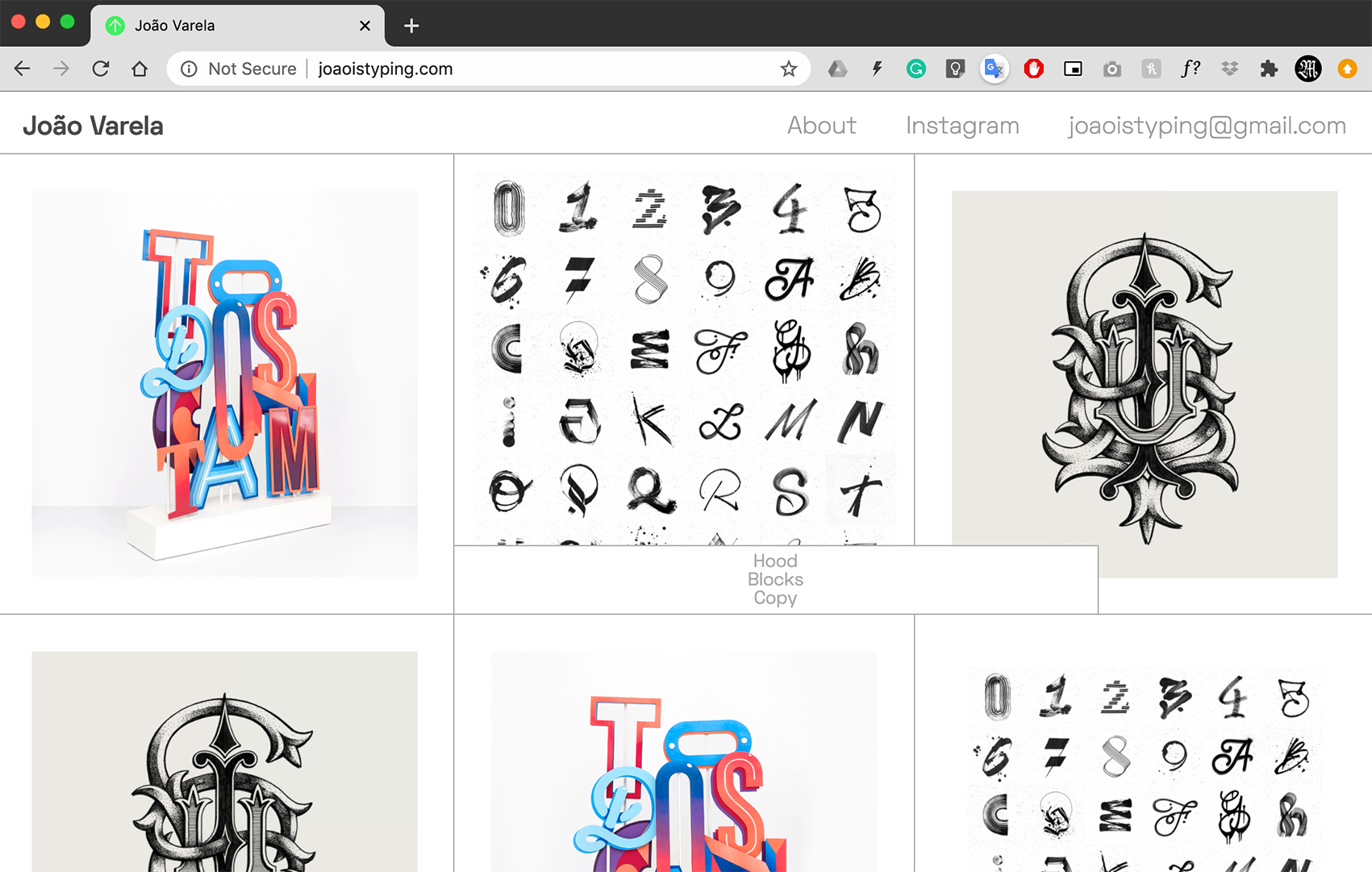Click the João Varela site title
This screenshot has width=1372, height=872.
[x=93, y=126]
